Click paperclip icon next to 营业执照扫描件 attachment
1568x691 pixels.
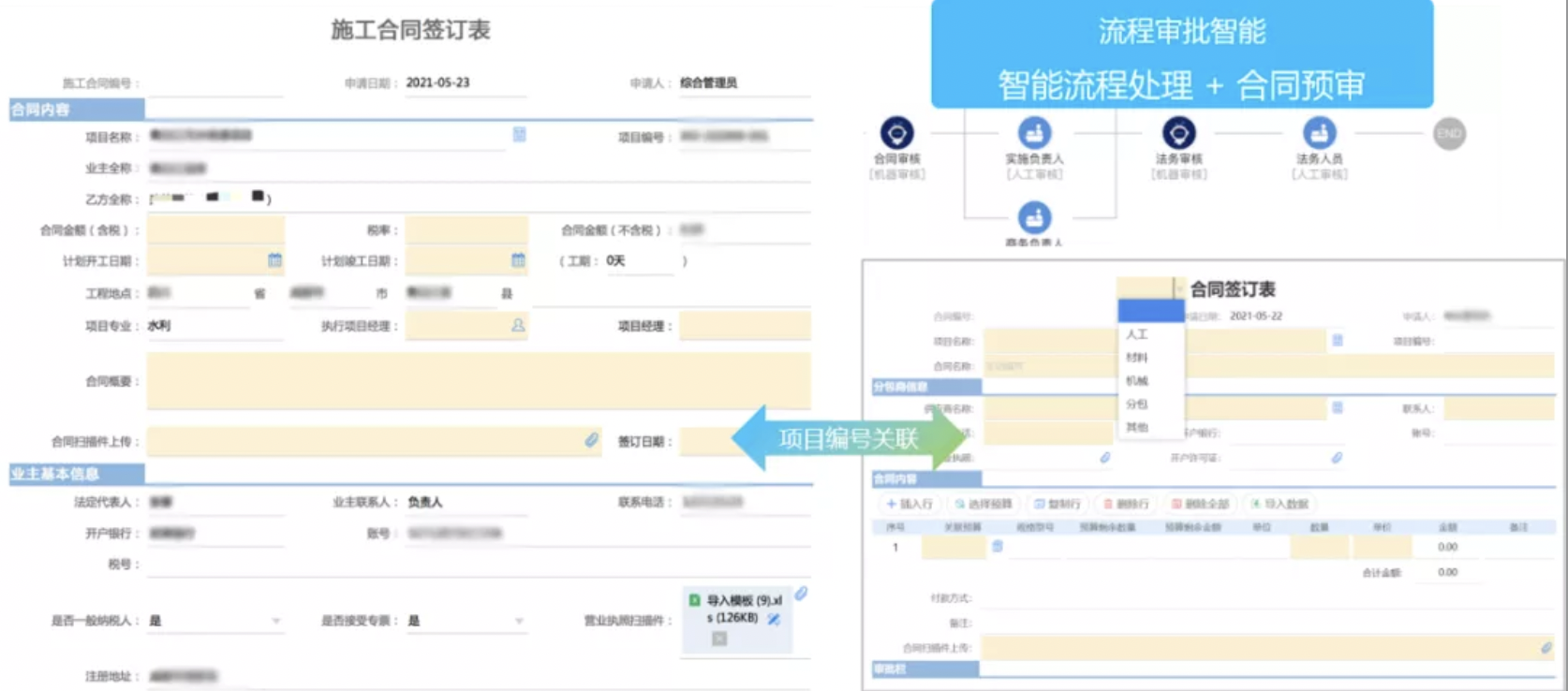click(802, 593)
